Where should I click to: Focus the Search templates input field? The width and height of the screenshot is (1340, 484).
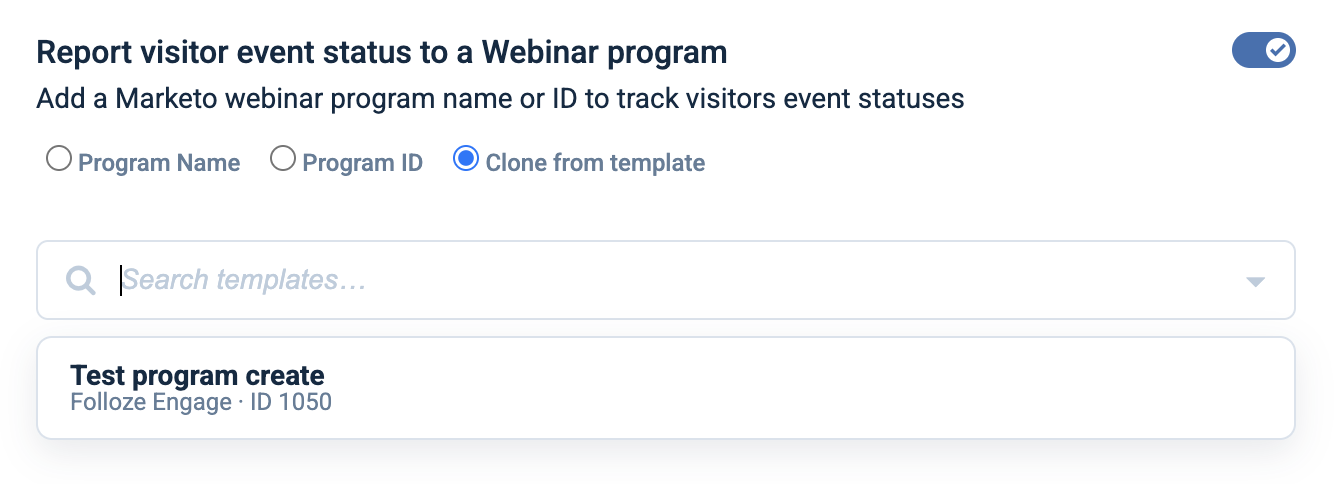coord(680,280)
